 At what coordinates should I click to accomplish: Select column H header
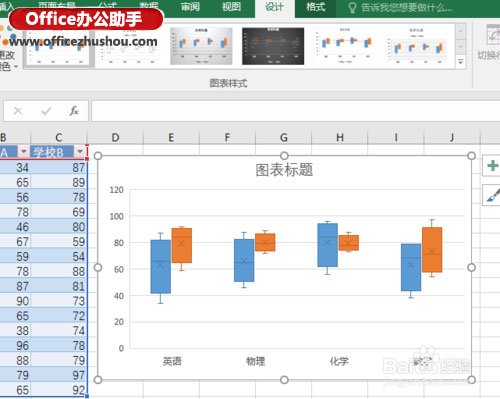pos(340,137)
